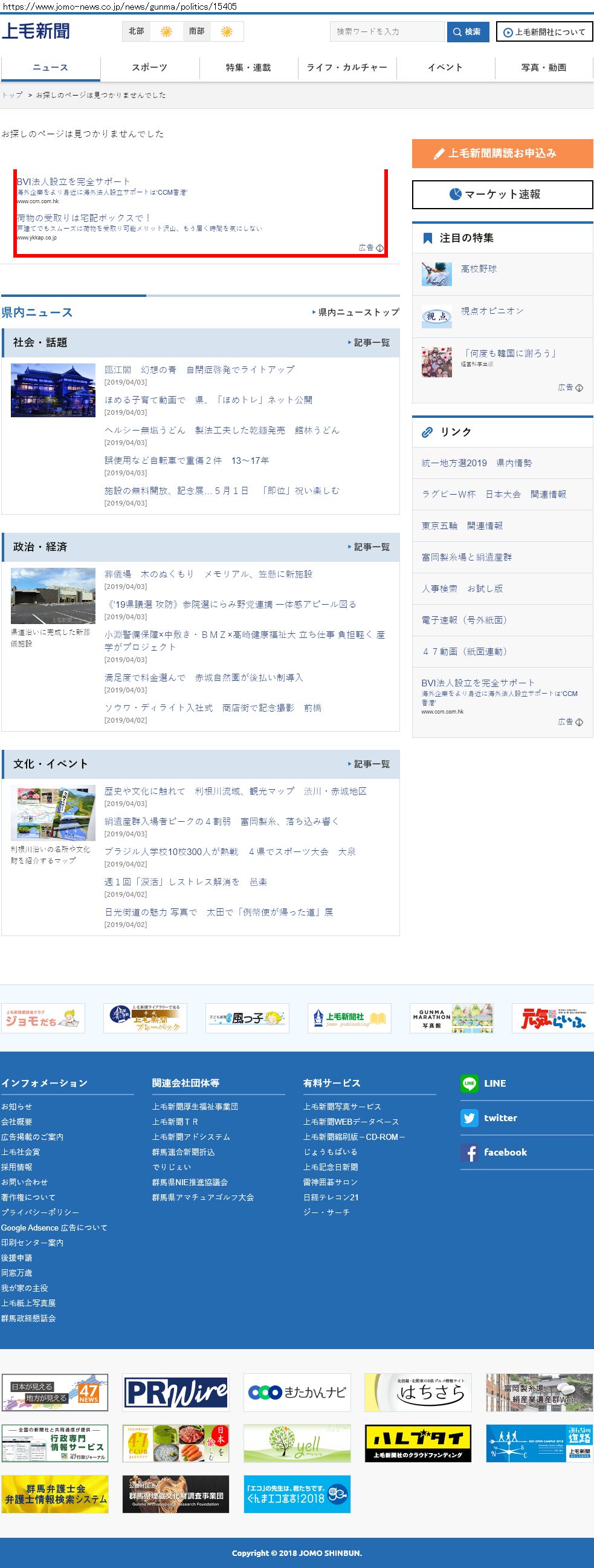Click the 上毛新聞 logo at top left
The image size is (594, 1568).
[36, 31]
